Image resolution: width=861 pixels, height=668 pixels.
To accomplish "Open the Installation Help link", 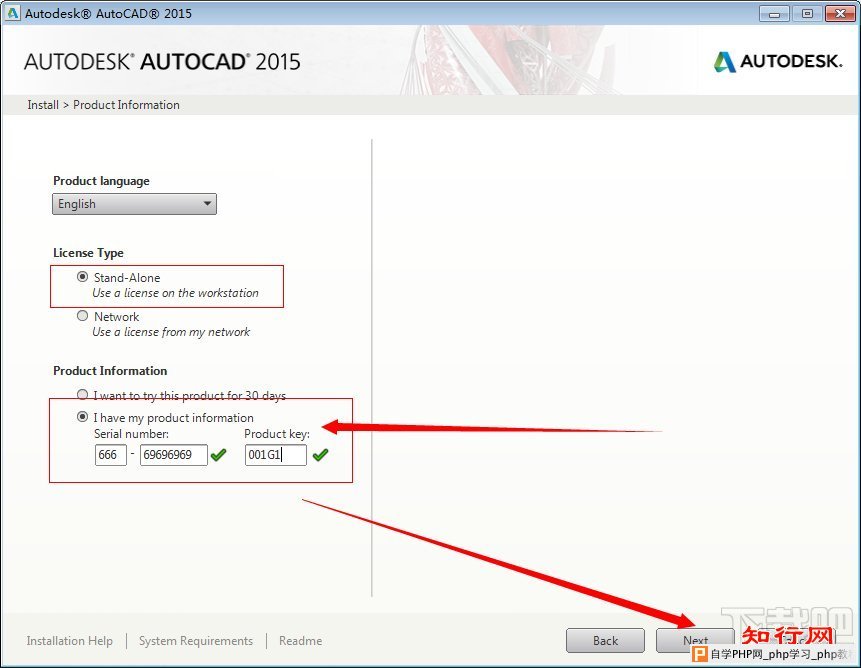I will click(70, 641).
